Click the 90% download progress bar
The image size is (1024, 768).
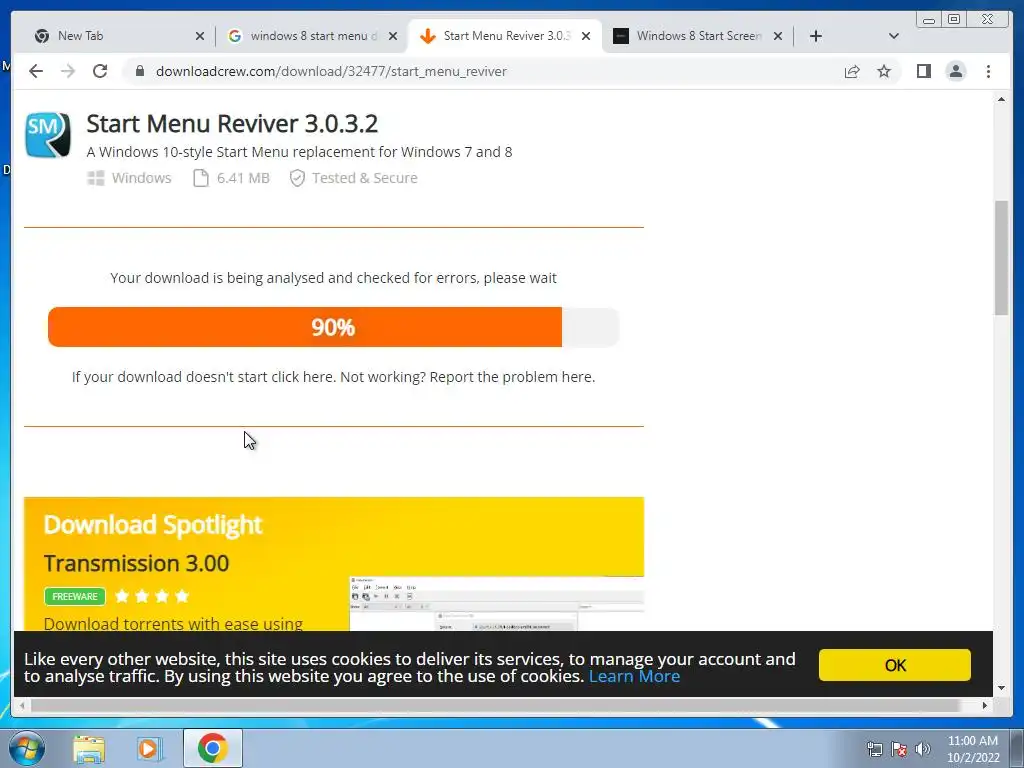pos(333,327)
